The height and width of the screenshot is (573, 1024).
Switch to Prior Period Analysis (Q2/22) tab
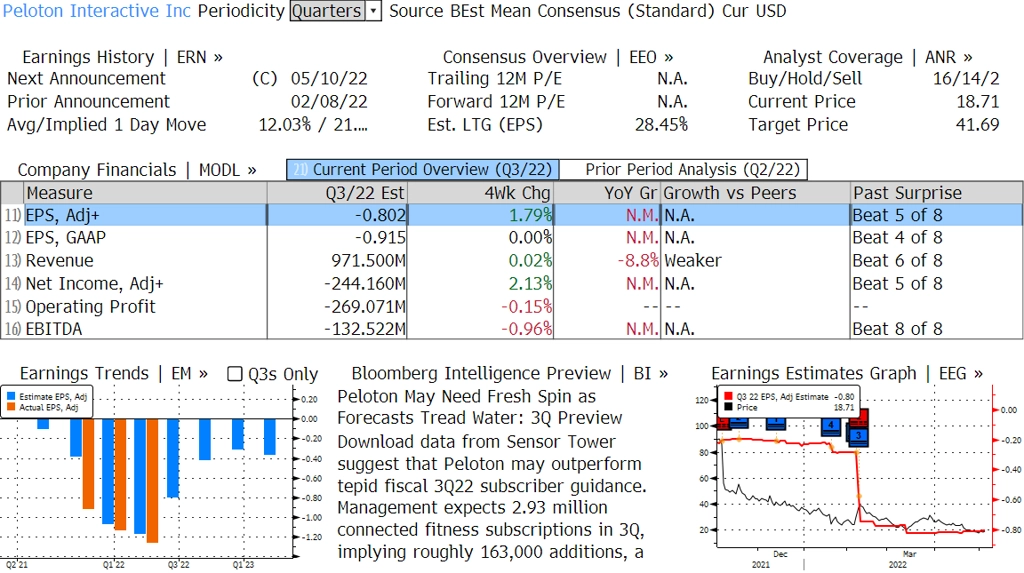[x=684, y=170]
